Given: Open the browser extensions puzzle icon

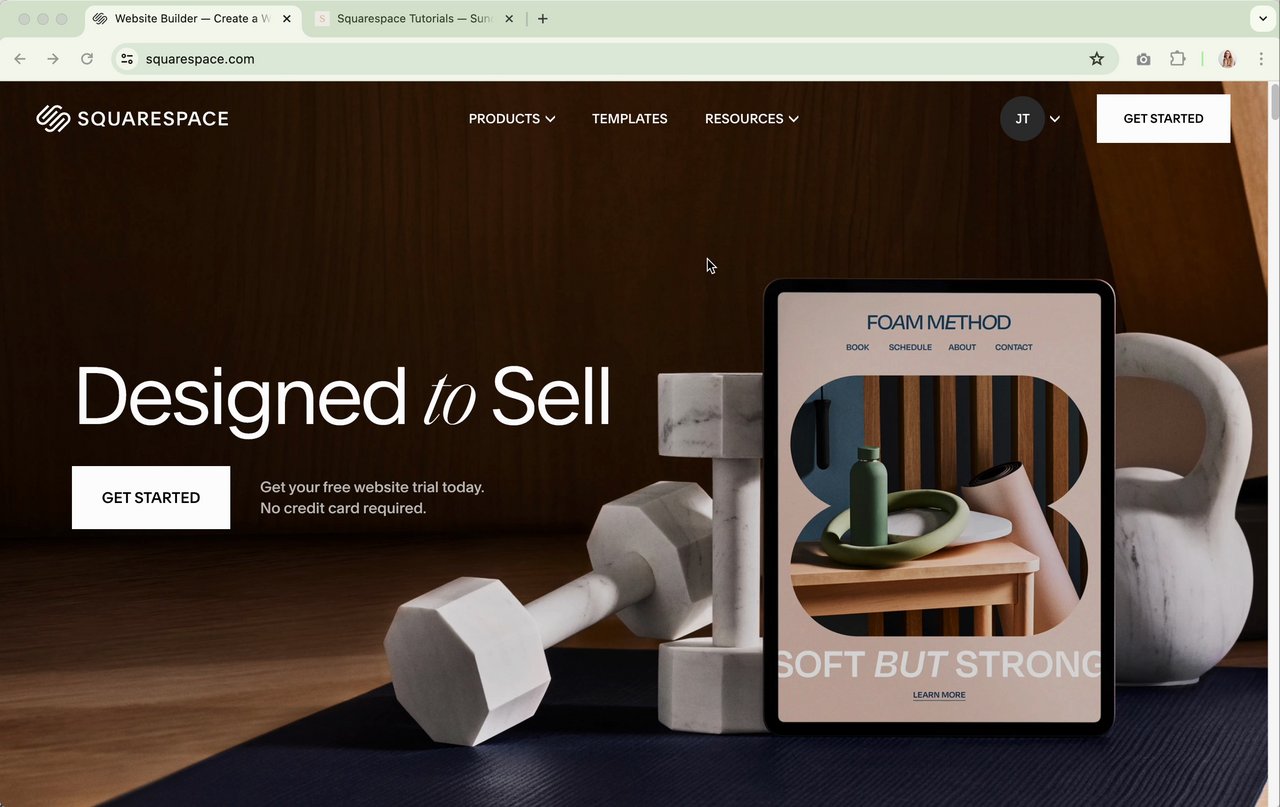Looking at the screenshot, I should pyautogui.click(x=1178, y=59).
